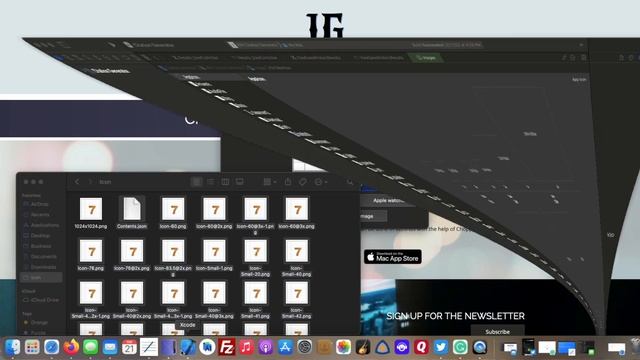Viewport: 640px width, 360px height.
Task: Switch Finder to column view
Action: (x=225, y=182)
